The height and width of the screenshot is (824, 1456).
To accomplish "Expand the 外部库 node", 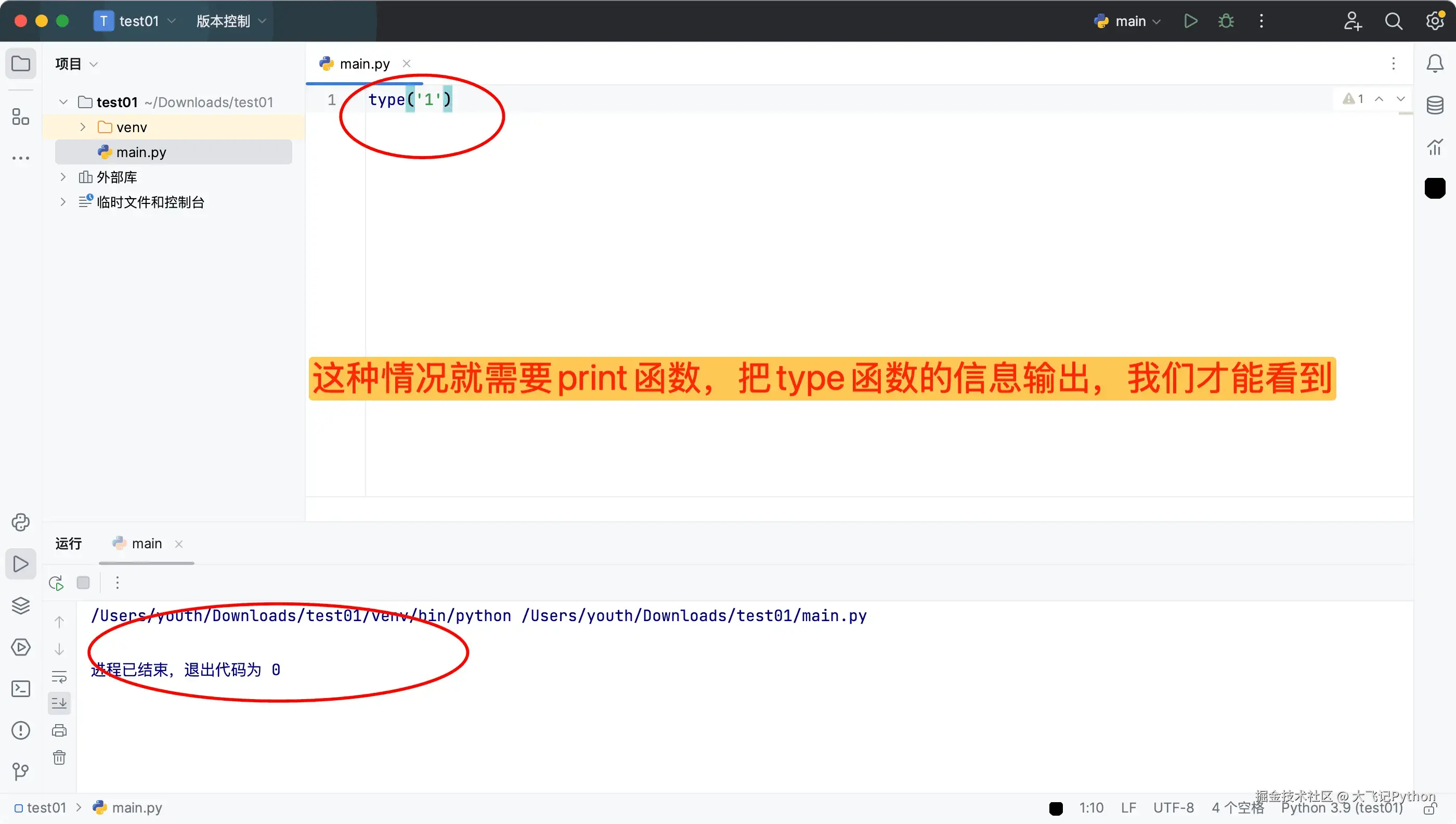I will coord(63,176).
